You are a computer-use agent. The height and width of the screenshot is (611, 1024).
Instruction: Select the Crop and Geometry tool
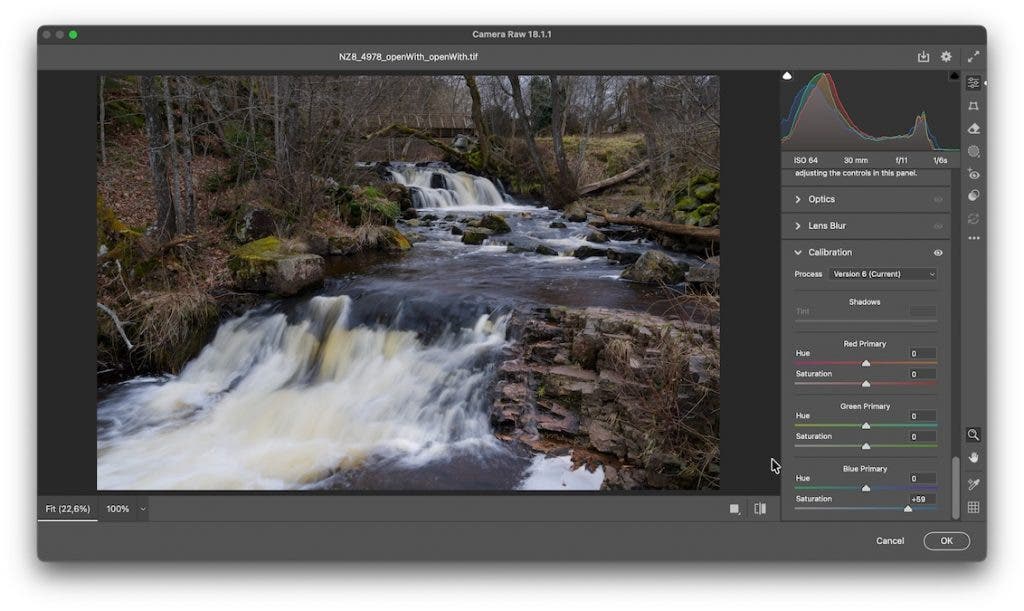[x=973, y=106]
